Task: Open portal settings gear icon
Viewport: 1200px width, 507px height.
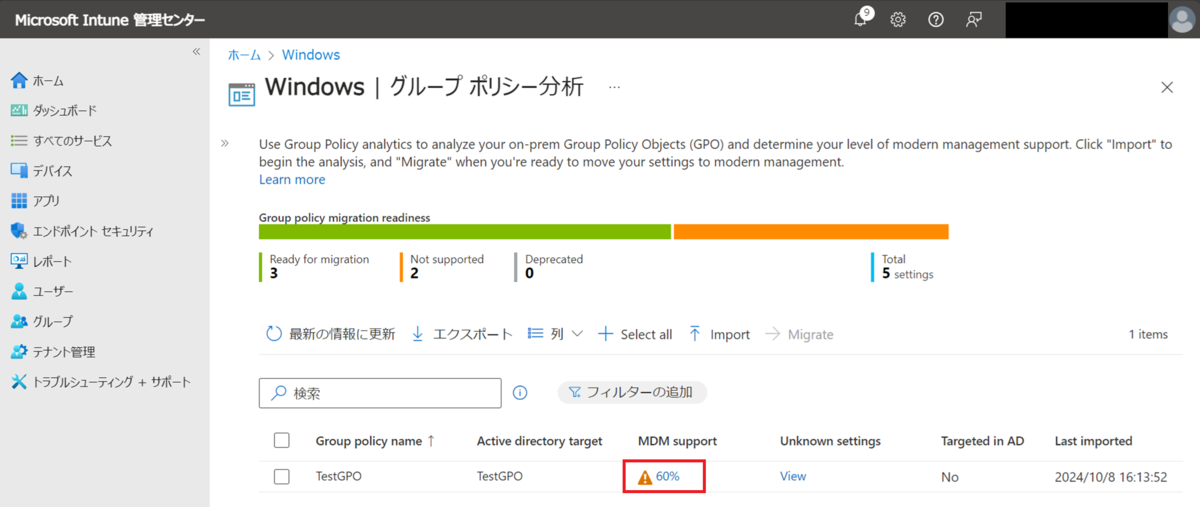Action: (x=898, y=20)
